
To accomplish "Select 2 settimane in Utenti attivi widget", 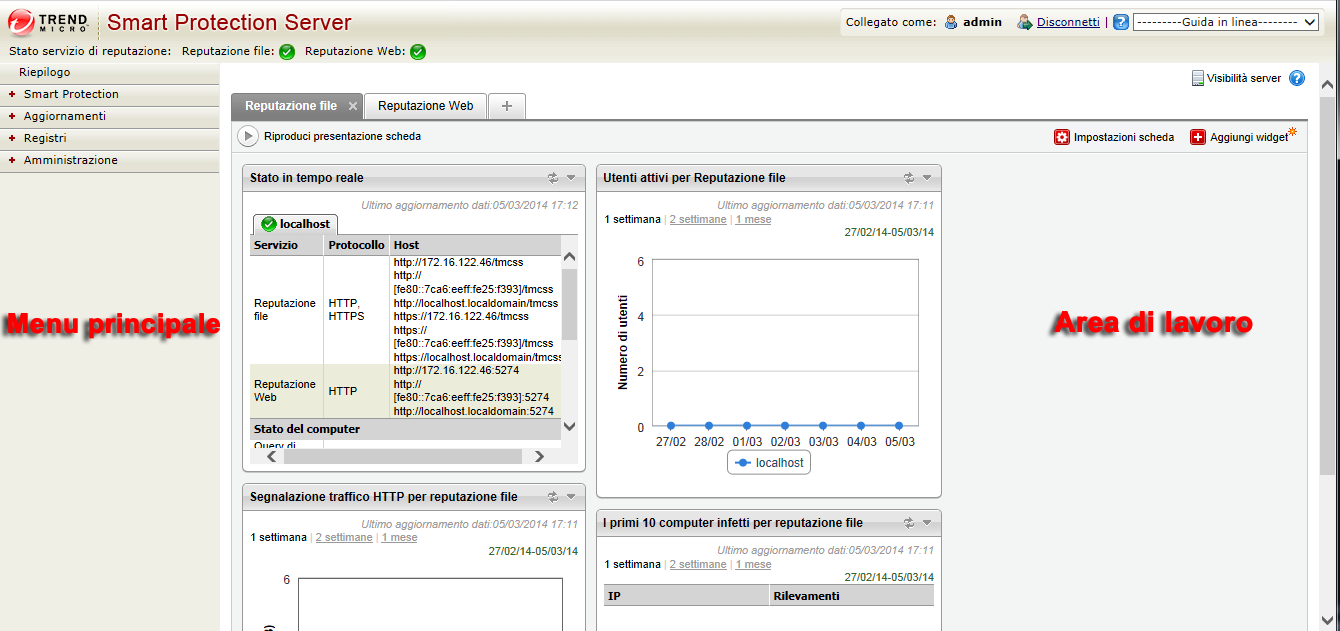I will (x=698, y=219).
